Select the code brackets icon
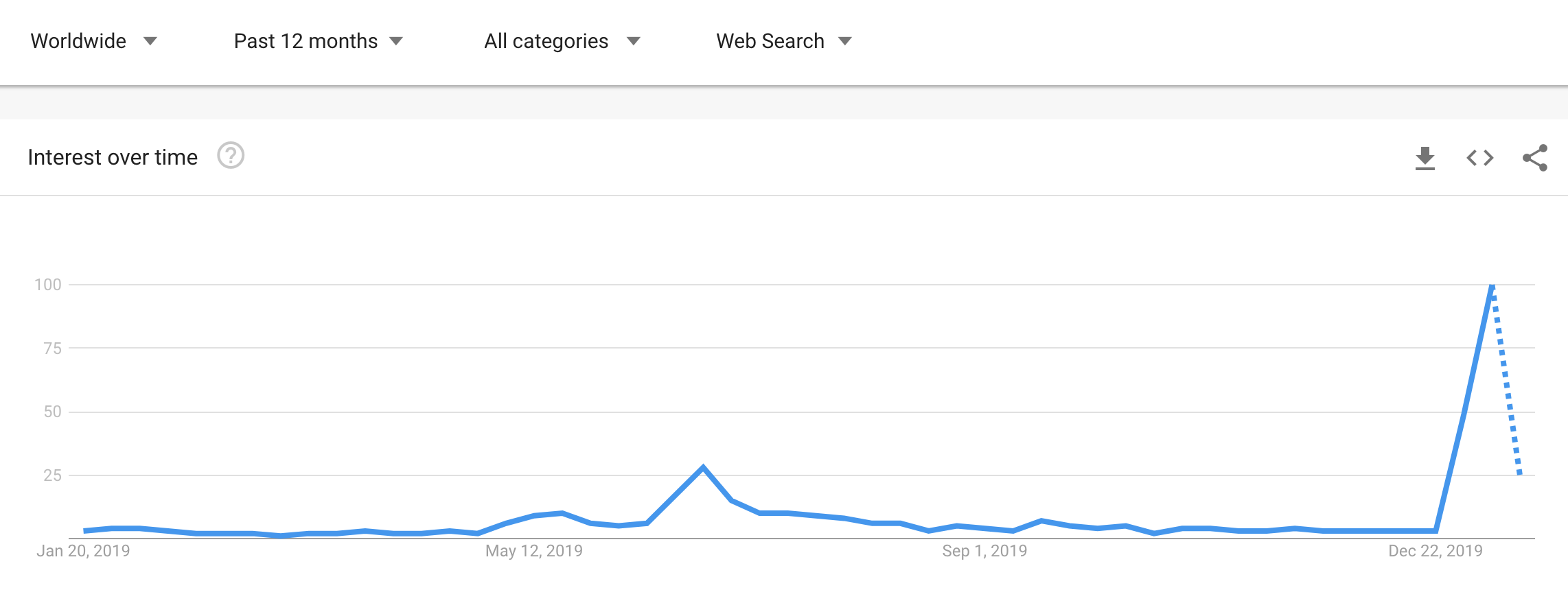Screen dimensions: 1568x590 (1479, 158)
